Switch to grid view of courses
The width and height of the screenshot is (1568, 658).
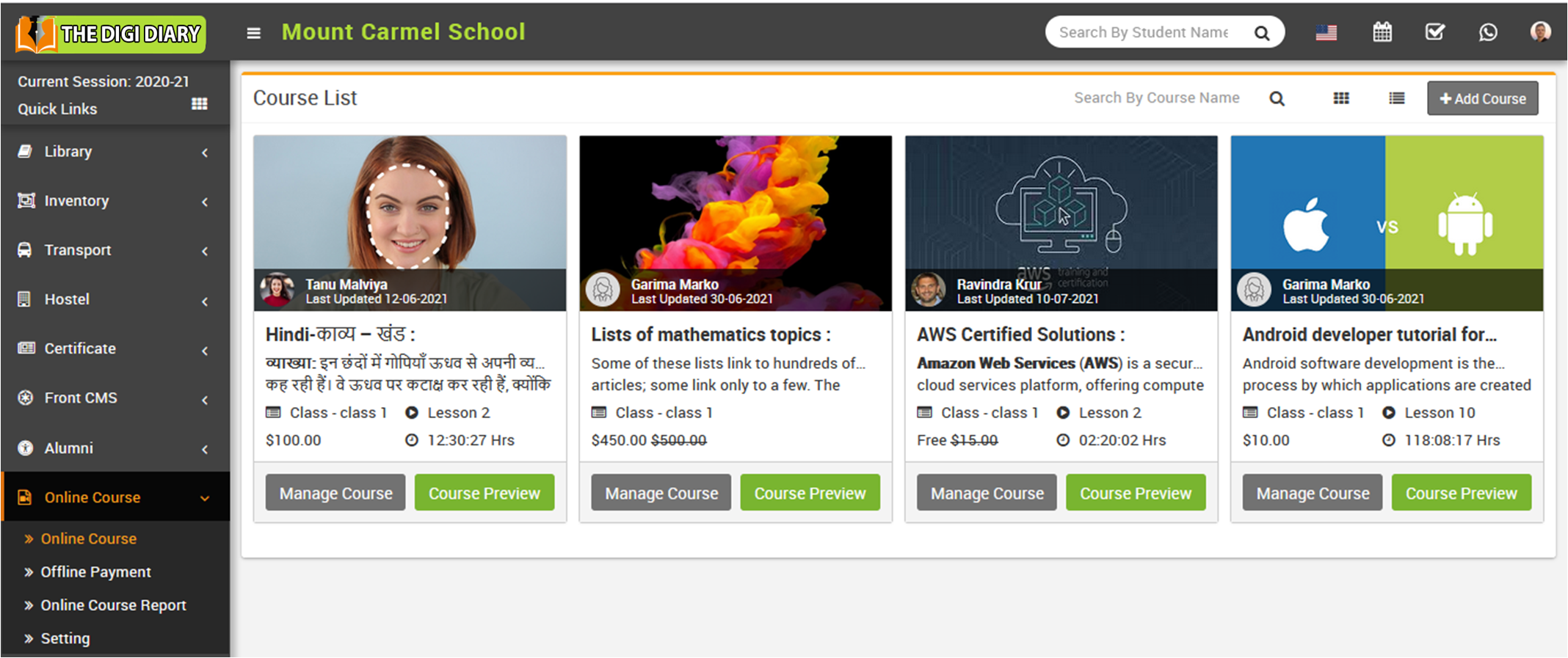pyautogui.click(x=1341, y=98)
